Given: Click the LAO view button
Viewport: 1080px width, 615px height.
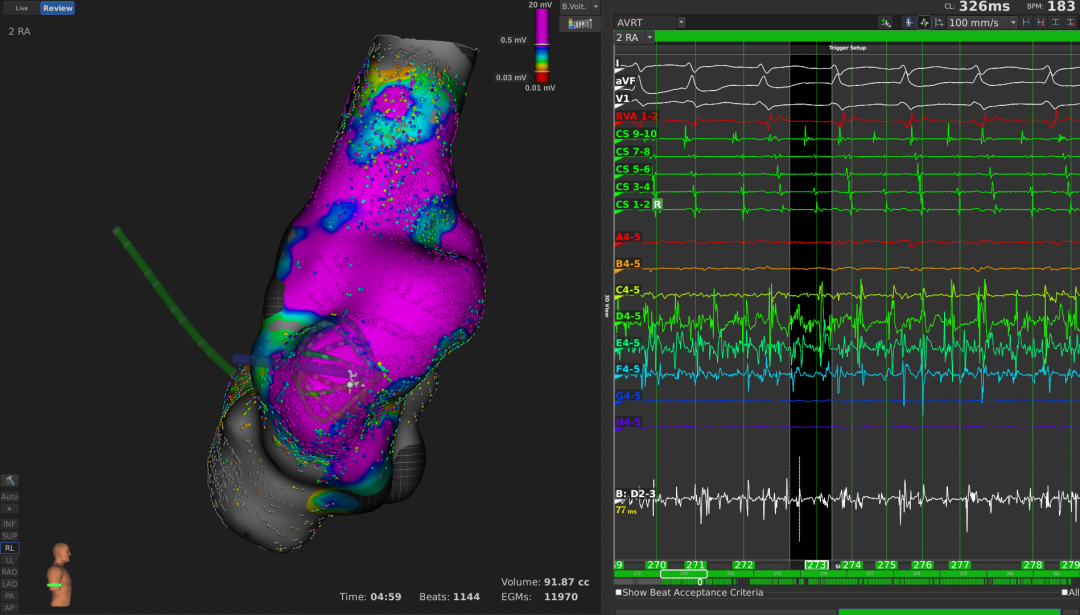Looking at the screenshot, I should (10, 584).
